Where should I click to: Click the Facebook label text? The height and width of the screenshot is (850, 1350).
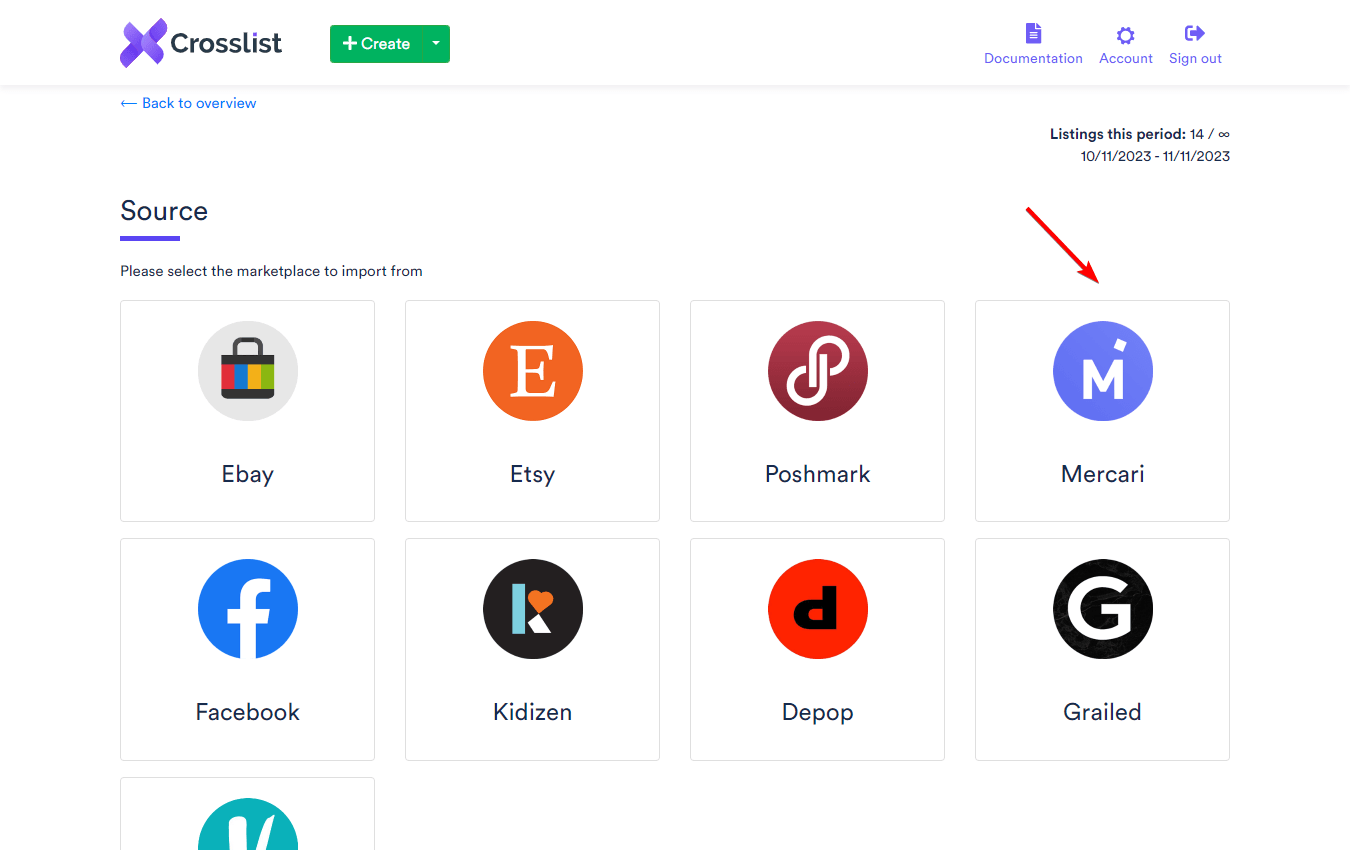(248, 712)
